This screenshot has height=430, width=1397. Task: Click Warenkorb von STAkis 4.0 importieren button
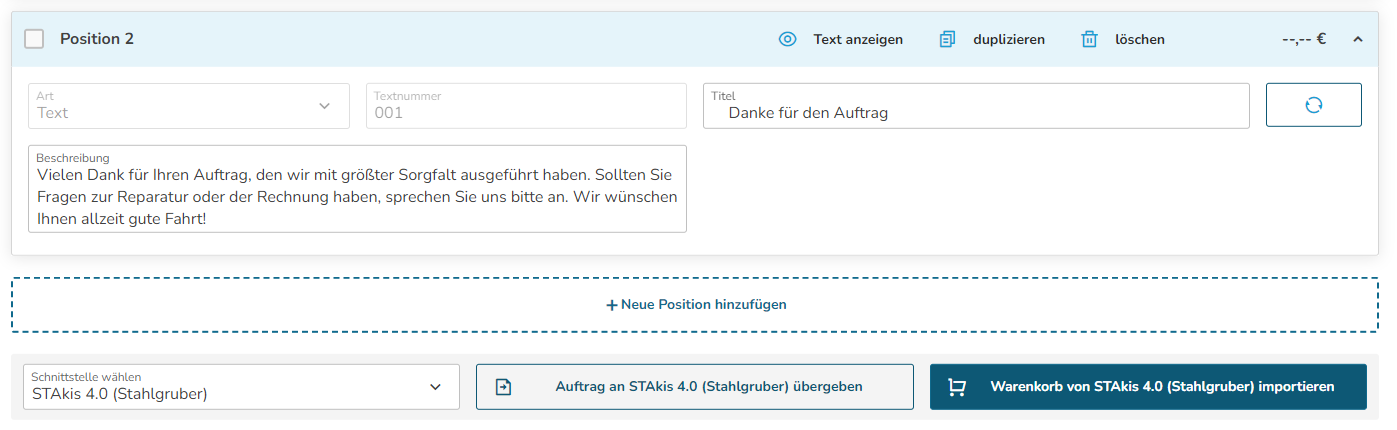point(1148,387)
